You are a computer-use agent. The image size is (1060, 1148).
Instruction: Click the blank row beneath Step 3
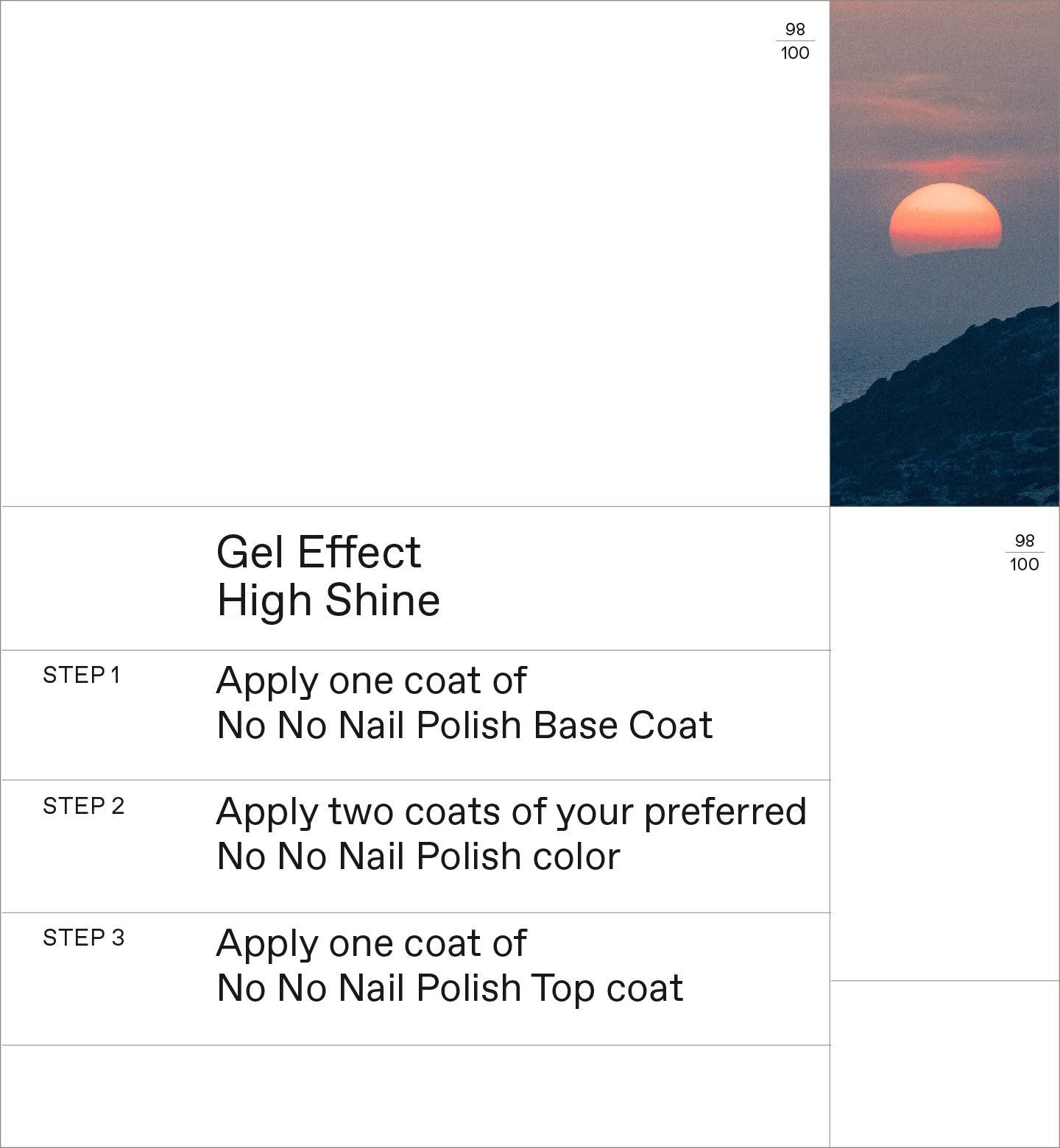click(415, 1095)
